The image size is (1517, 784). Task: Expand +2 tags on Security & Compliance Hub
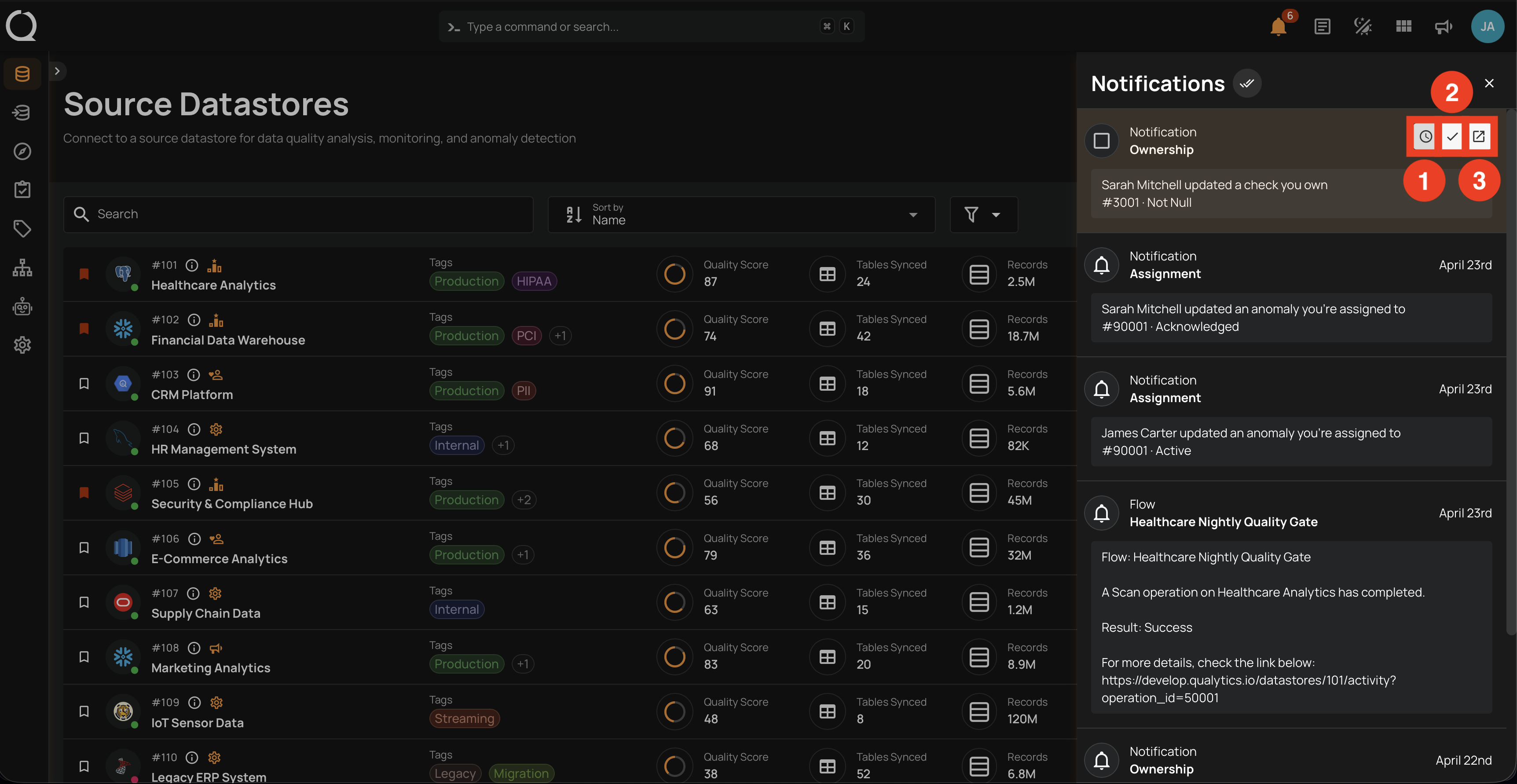coord(524,500)
